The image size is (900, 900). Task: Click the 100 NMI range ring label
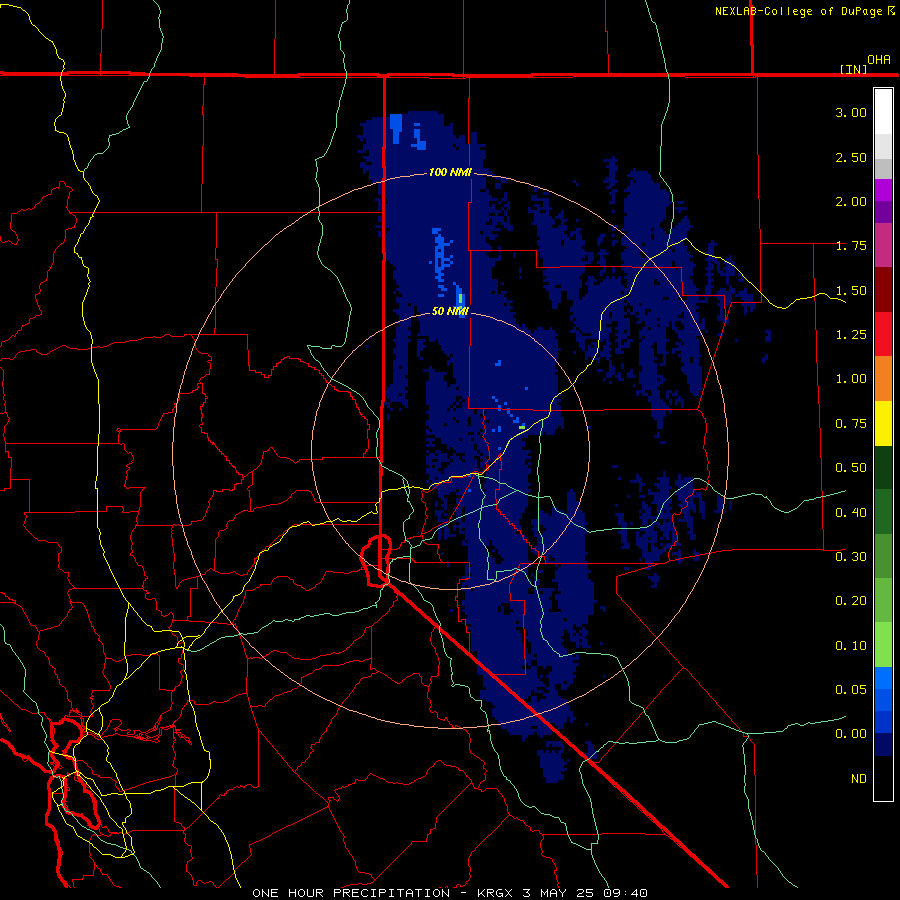click(x=450, y=172)
